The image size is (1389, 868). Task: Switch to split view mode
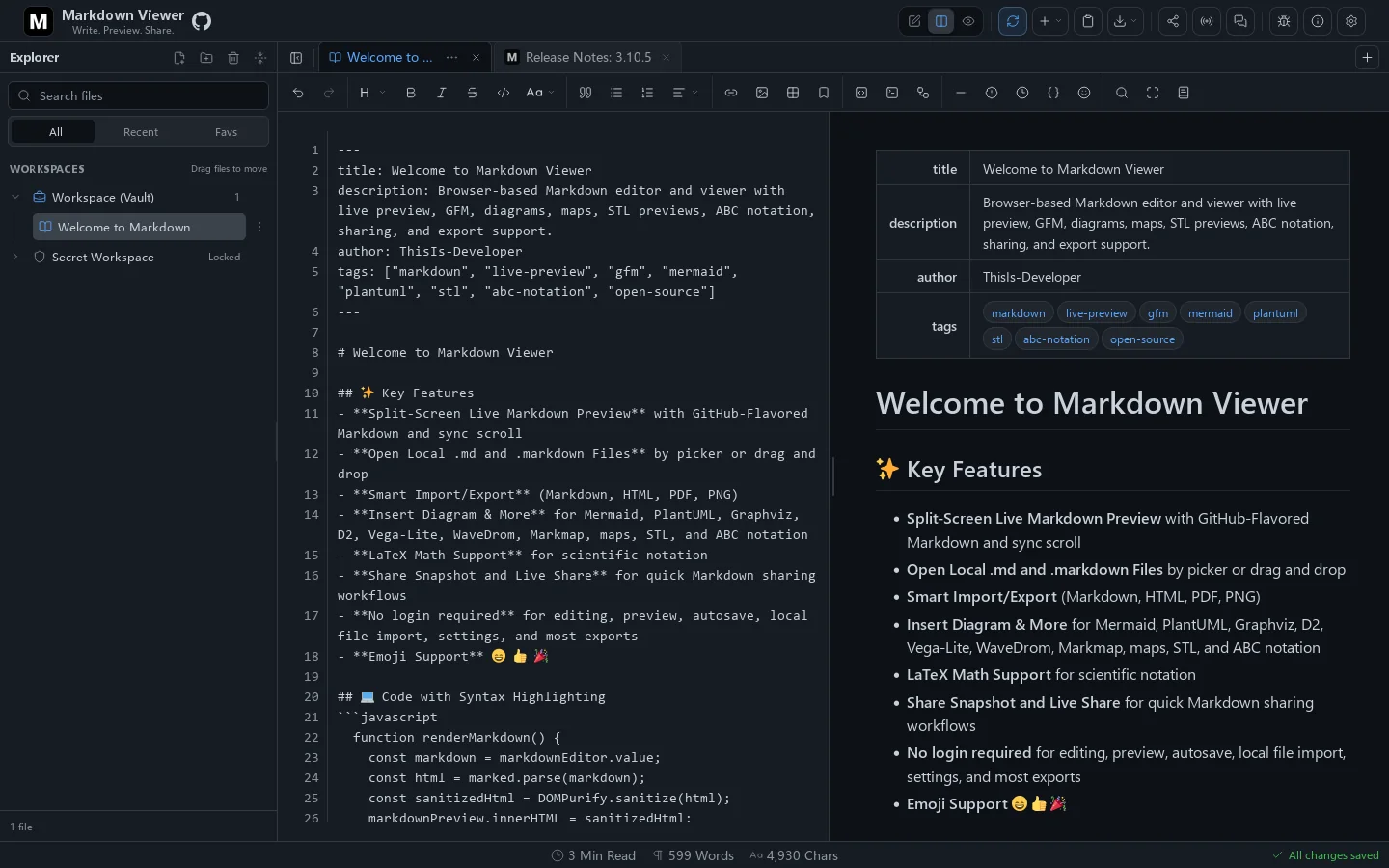[x=941, y=21]
